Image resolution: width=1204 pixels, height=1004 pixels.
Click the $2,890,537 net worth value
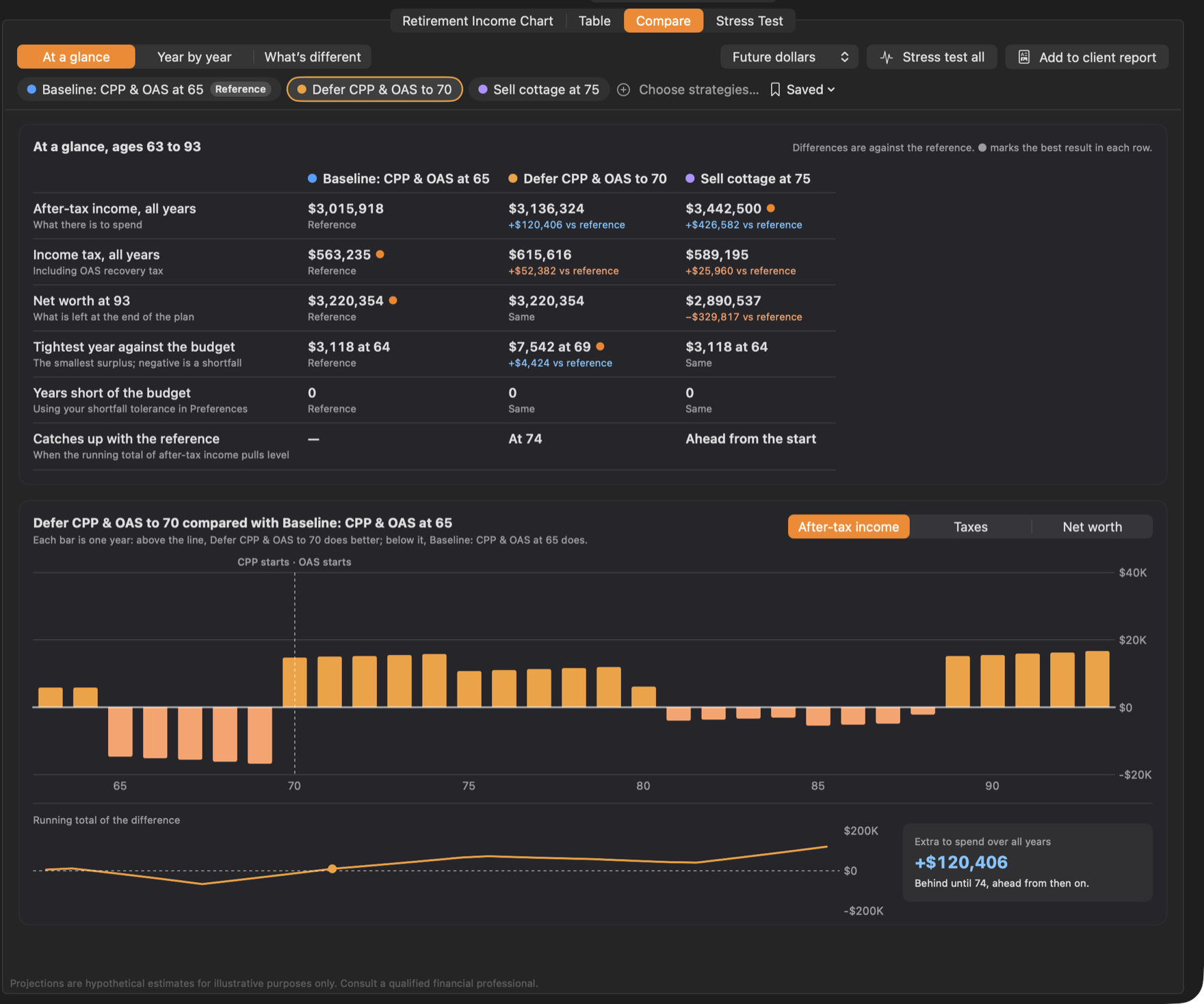coord(723,300)
